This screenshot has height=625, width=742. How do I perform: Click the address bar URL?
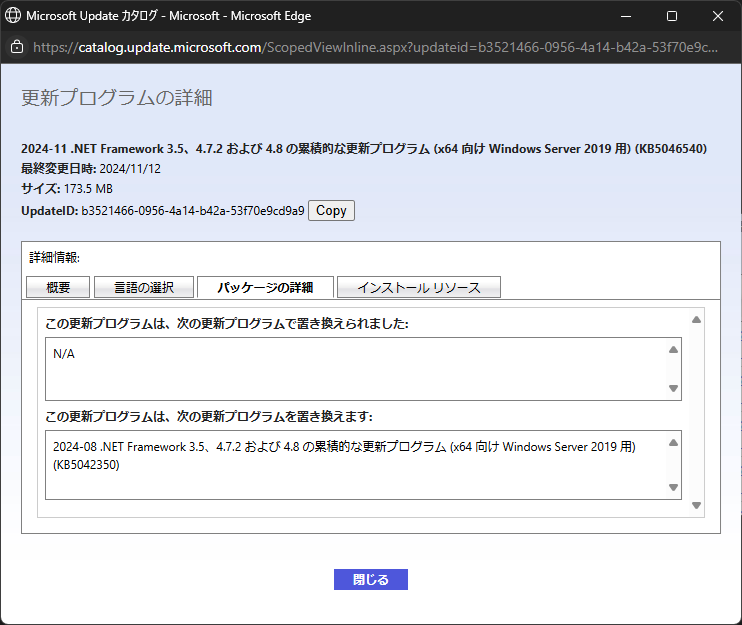pos(375,47)
